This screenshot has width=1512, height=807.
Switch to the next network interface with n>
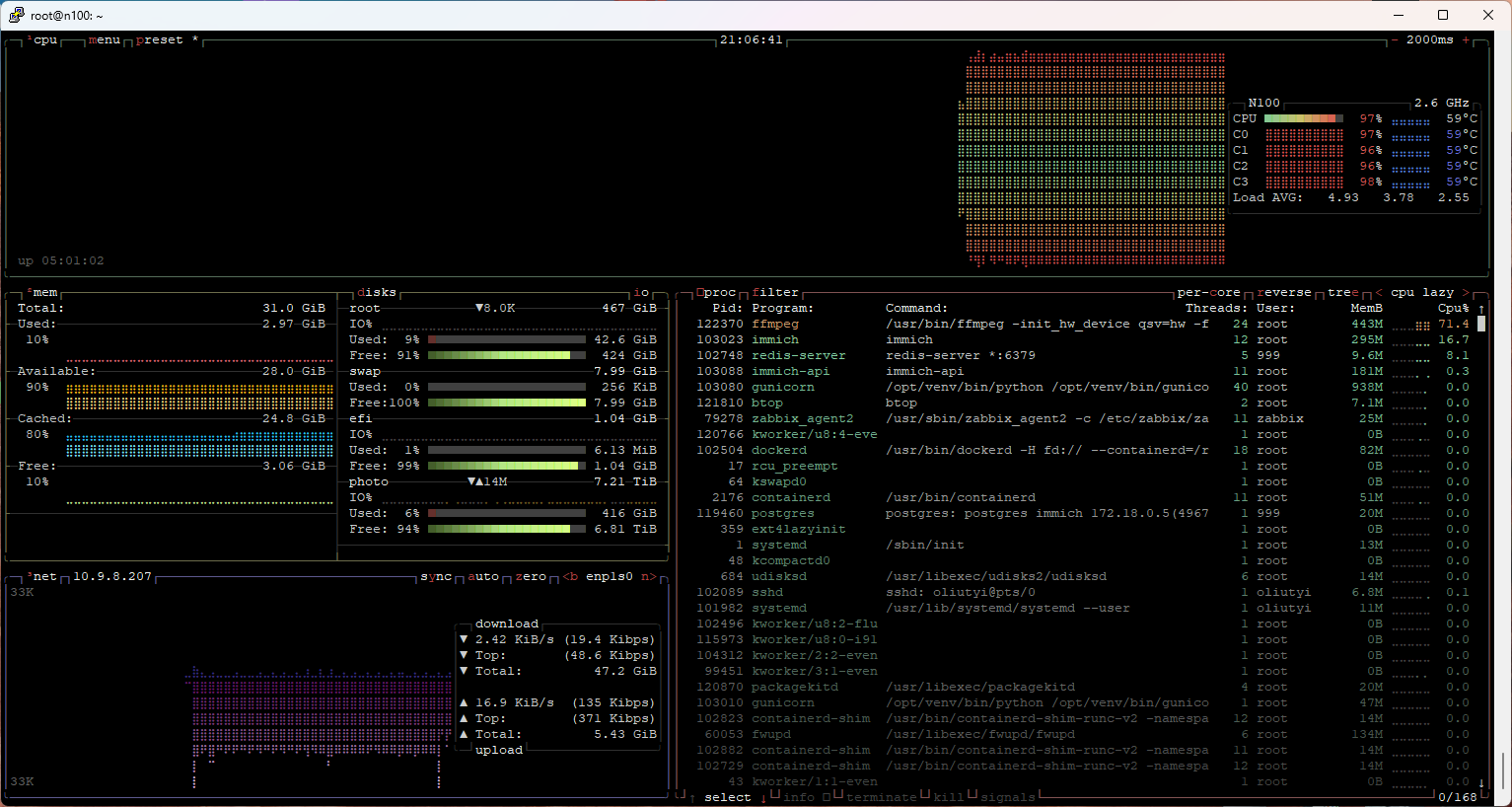coord(648,577)
